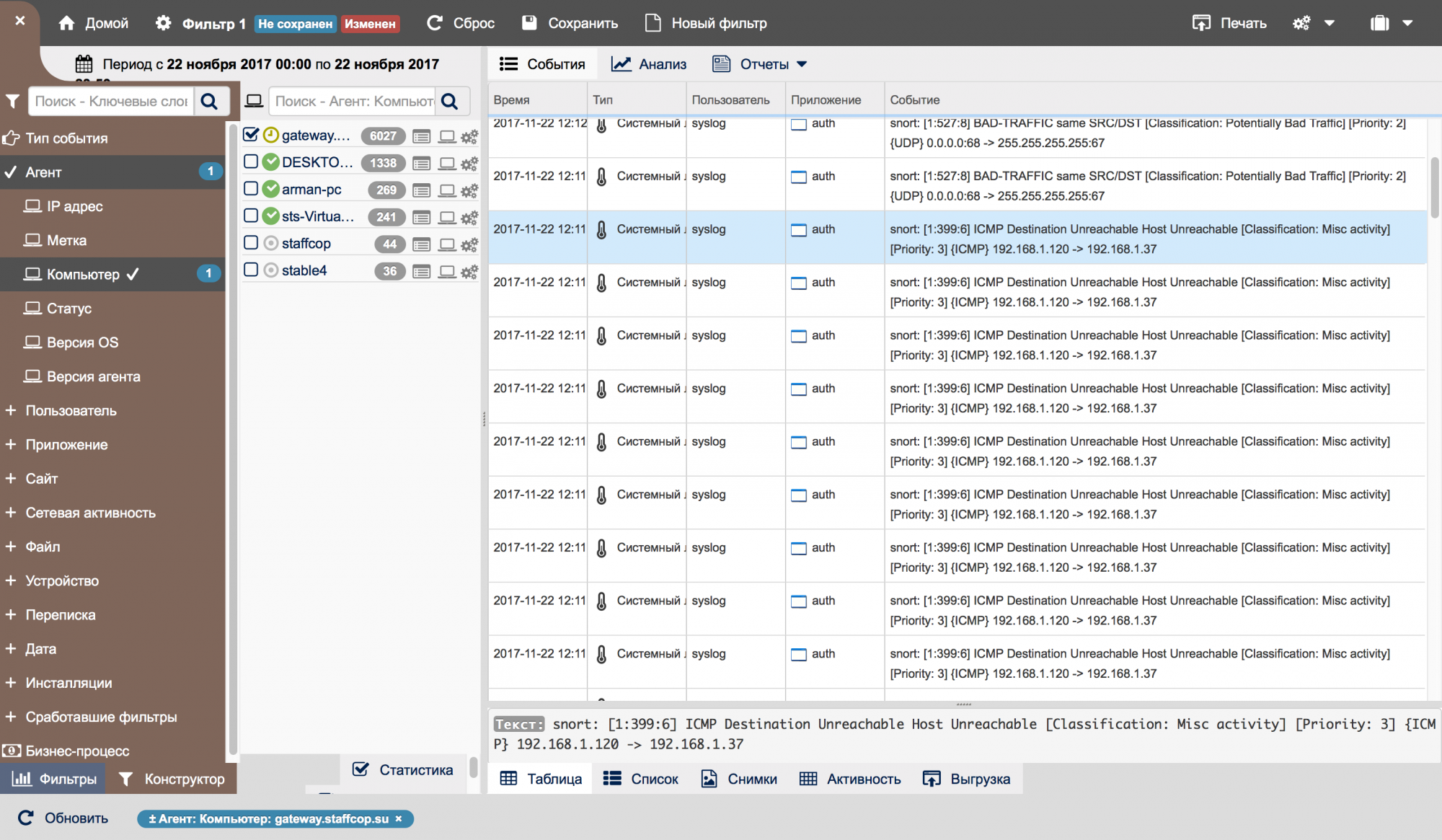
Task: Click the laptop icon beside arman-pc
Action: [447, 190]
